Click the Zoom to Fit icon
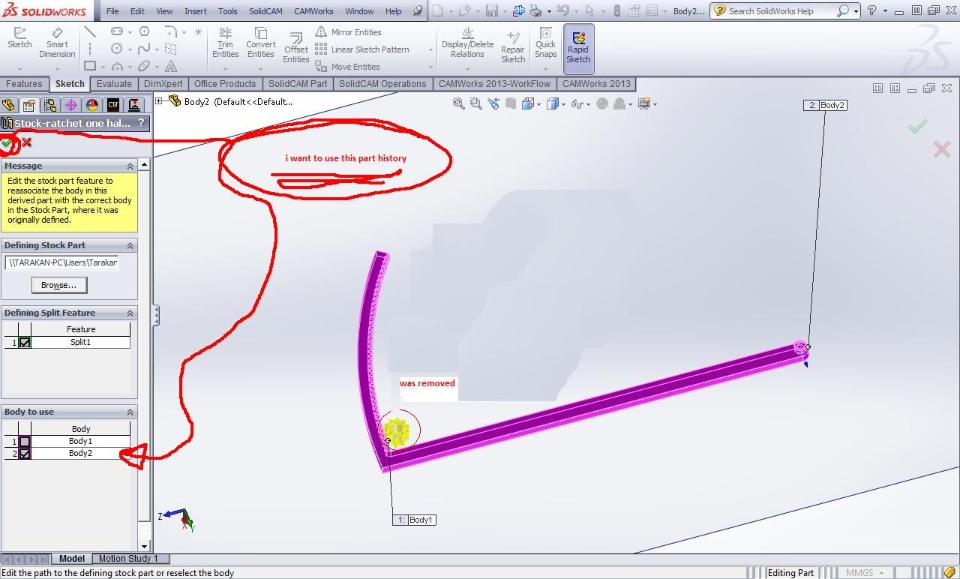The height and width of the screenshot is (579, 960). 458,103
